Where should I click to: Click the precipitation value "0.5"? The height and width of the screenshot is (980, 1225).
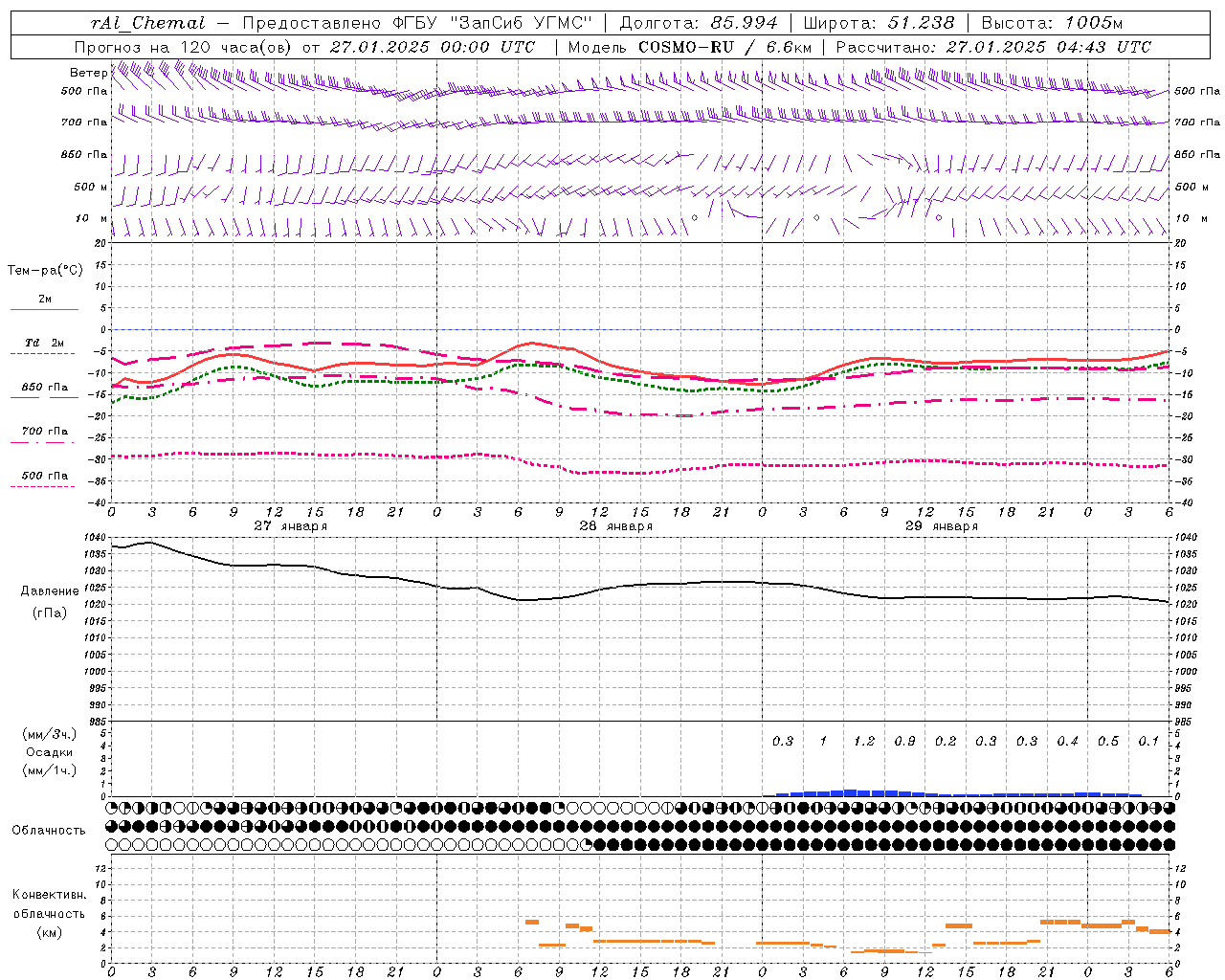1108,741
